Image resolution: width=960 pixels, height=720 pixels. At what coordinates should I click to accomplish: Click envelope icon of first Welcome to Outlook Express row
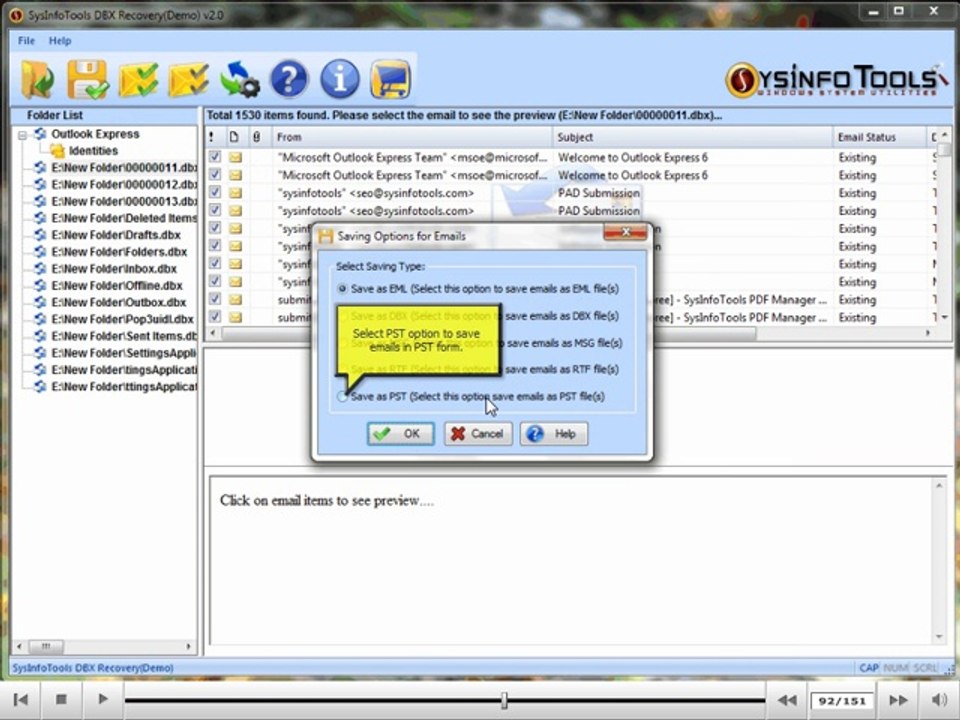pos(235,157)
